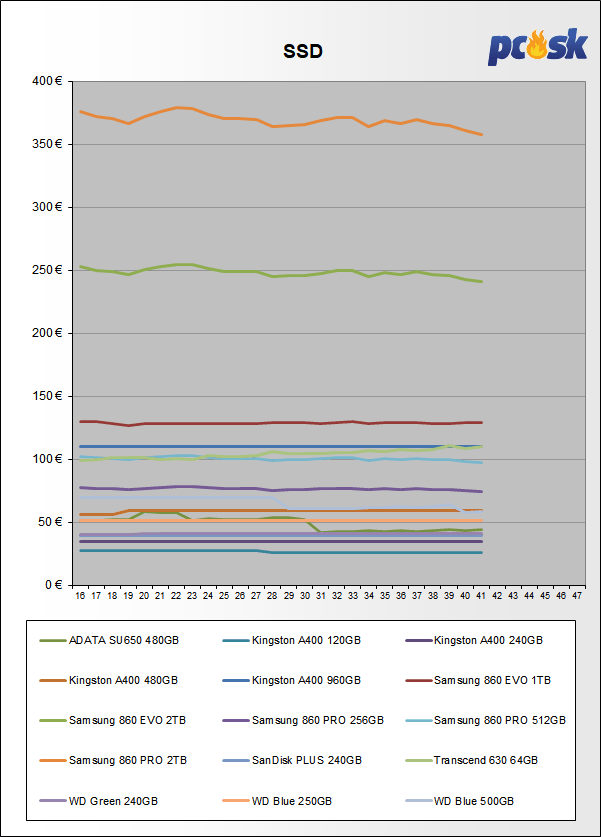This screenshot has width=601, height=837.
Task: Click week 22 on the x-axis
Action: click(176, 596)
